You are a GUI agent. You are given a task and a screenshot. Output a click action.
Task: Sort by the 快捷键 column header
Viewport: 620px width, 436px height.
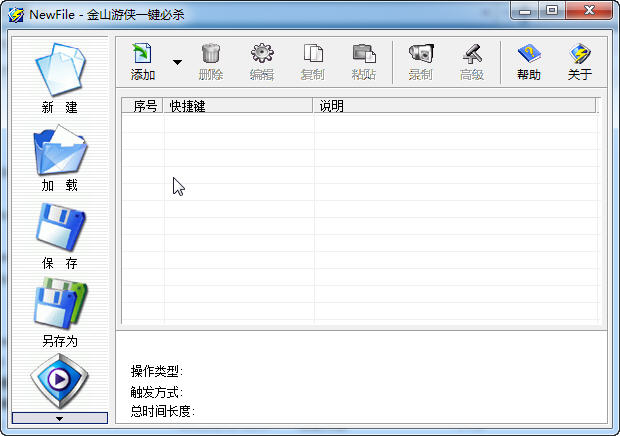click(238, 106)
